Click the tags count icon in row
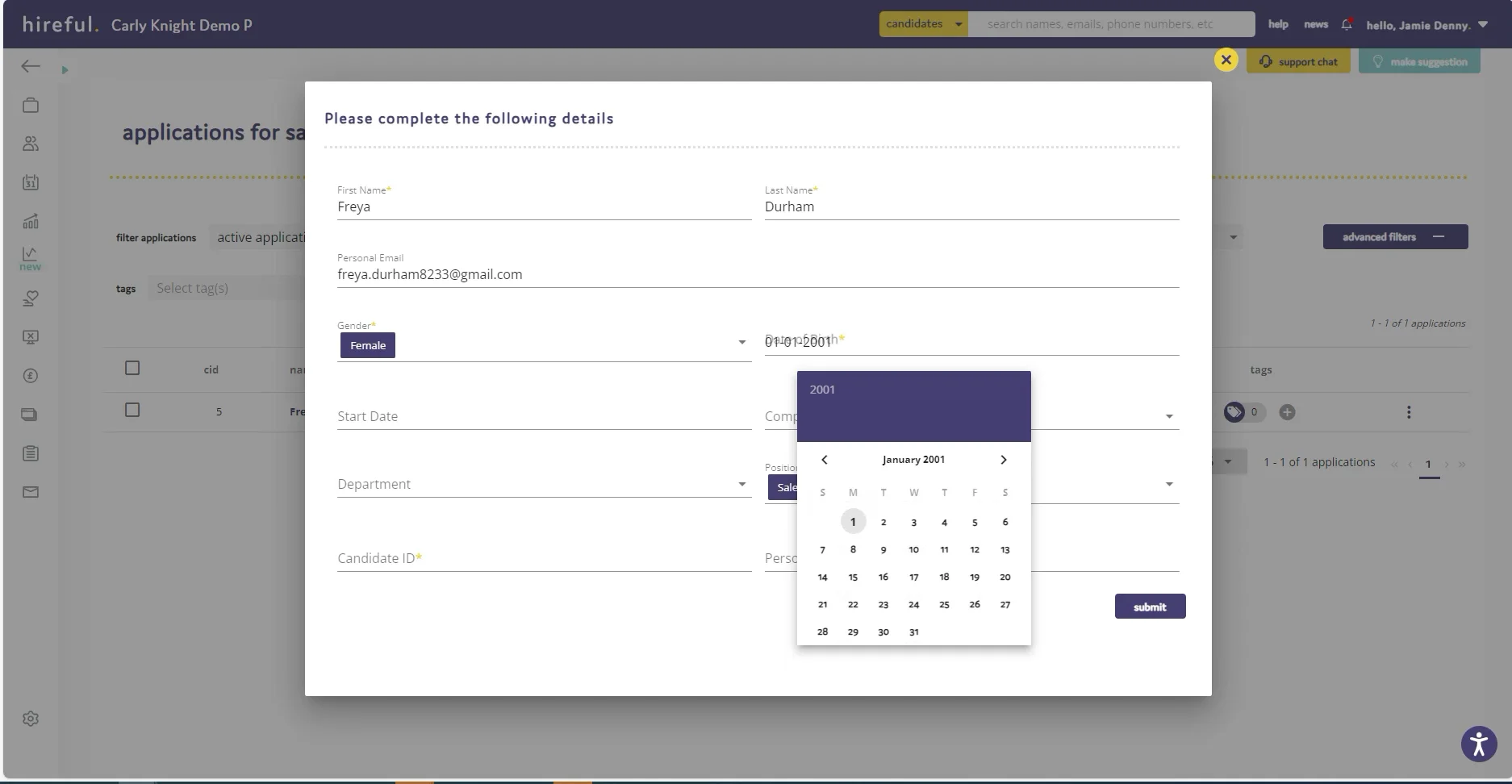This screenshot has width=1512, height=784. [1234, 412]
